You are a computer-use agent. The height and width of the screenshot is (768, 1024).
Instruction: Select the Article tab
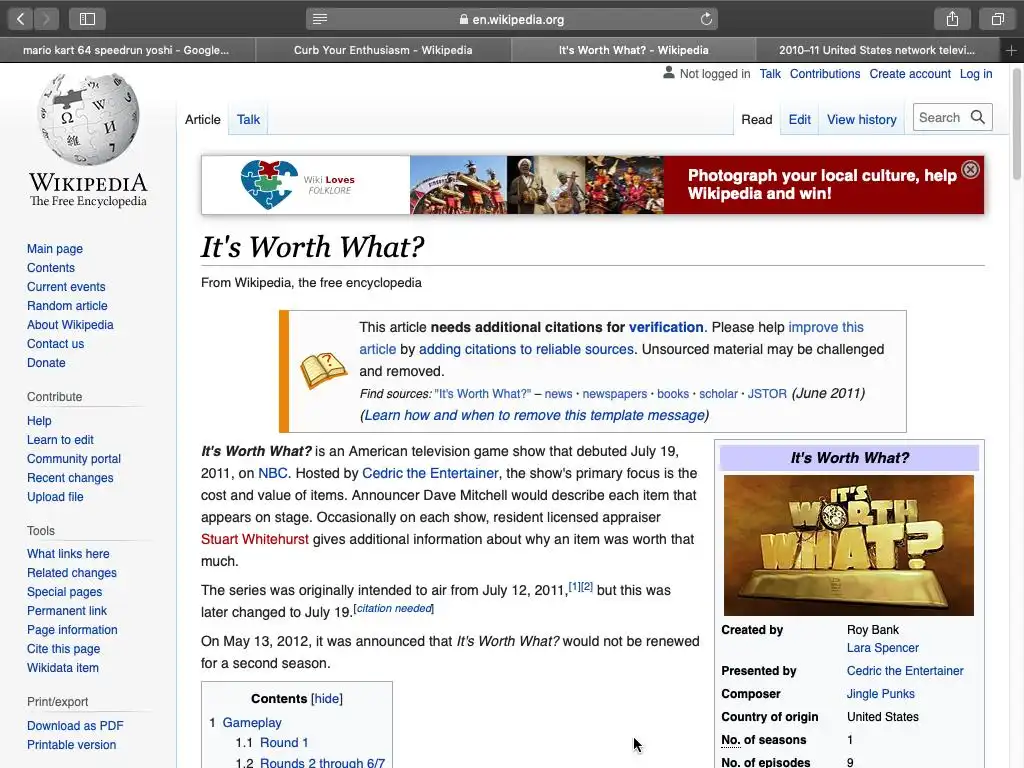pyautogui.click(x=202, y=120)
